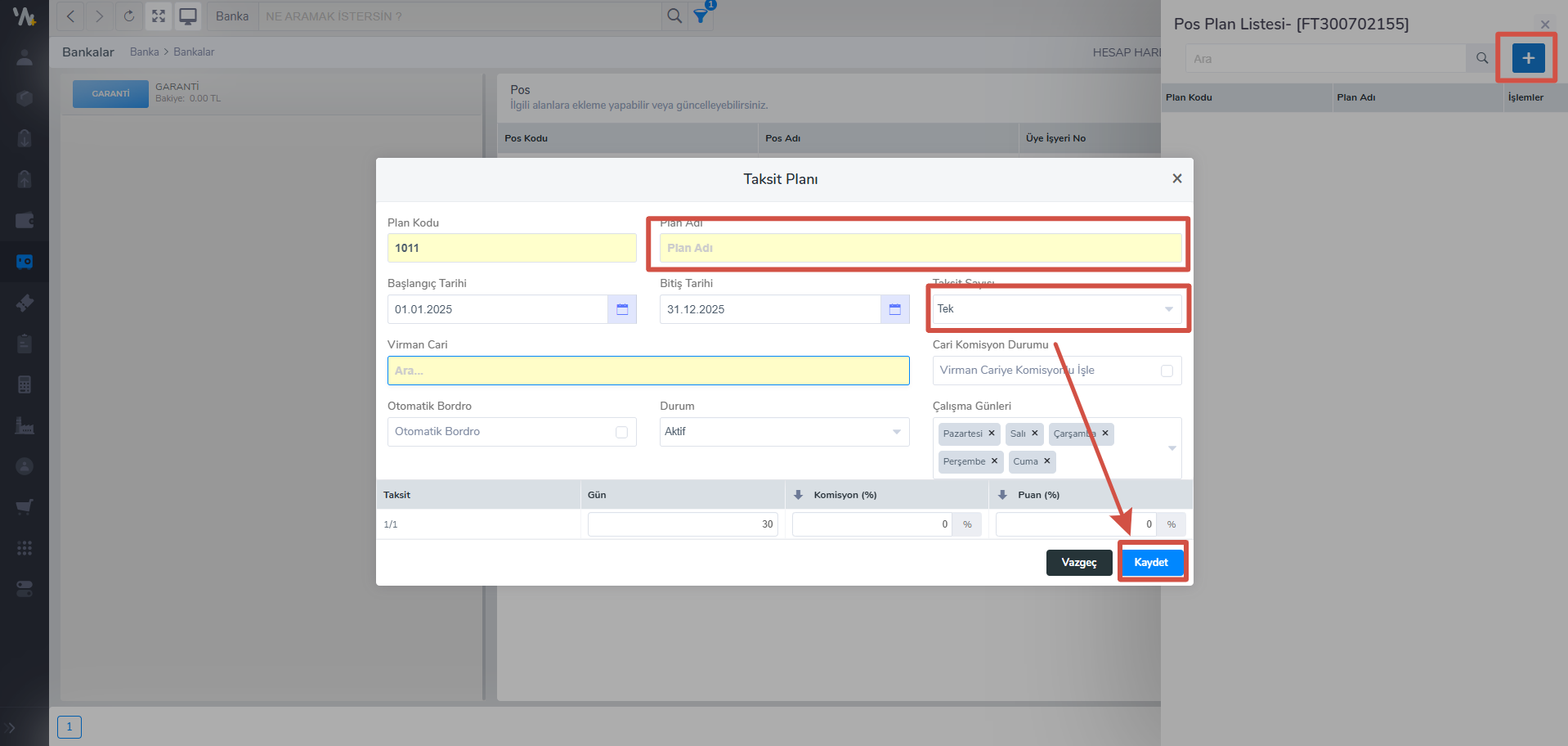Open the Başlangıç Tarihi calendar picker
This screenshot has width=1568, height=746.
tap(622, 309)
